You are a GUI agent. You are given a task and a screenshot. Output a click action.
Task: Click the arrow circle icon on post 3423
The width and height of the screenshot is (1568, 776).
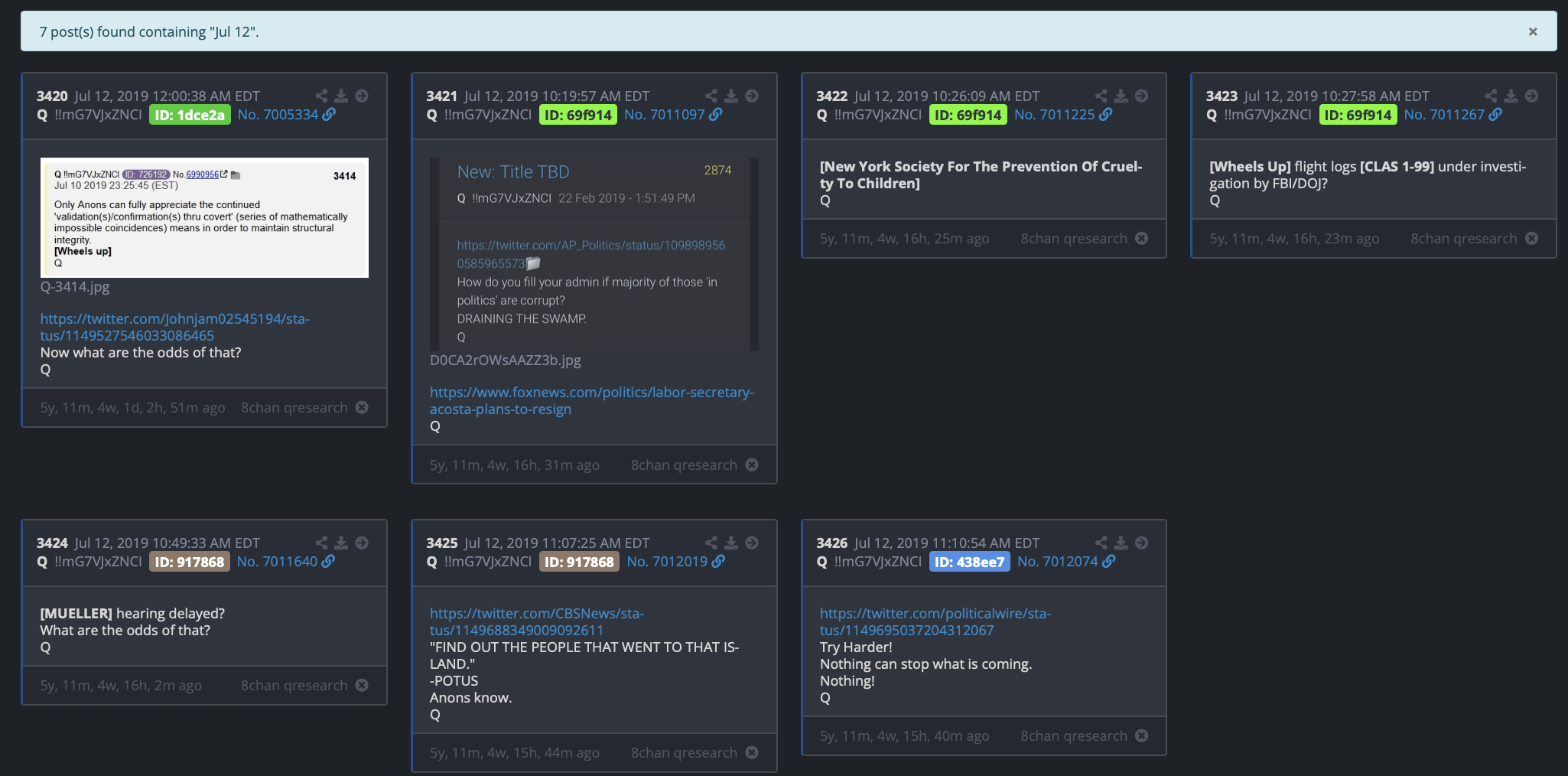(1531, 96)
